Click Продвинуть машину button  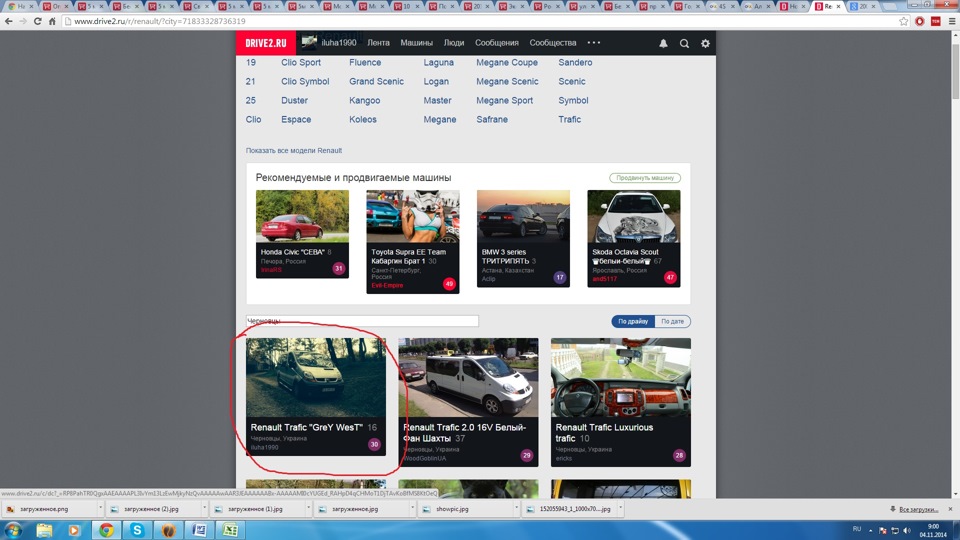click(x=645, y=178)
